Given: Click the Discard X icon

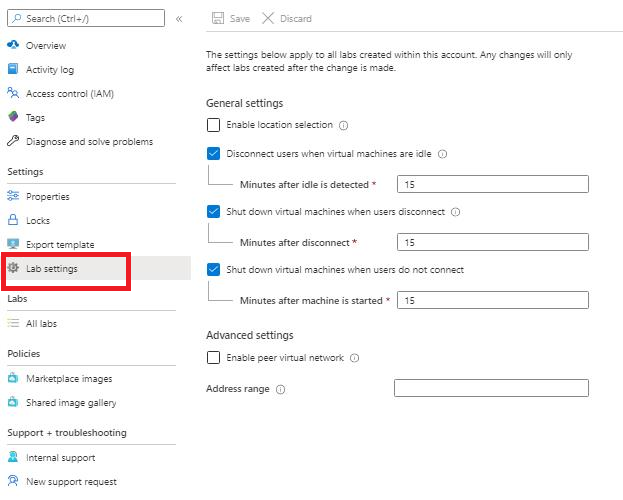Looking at the screenshot, I should [268, 18].
